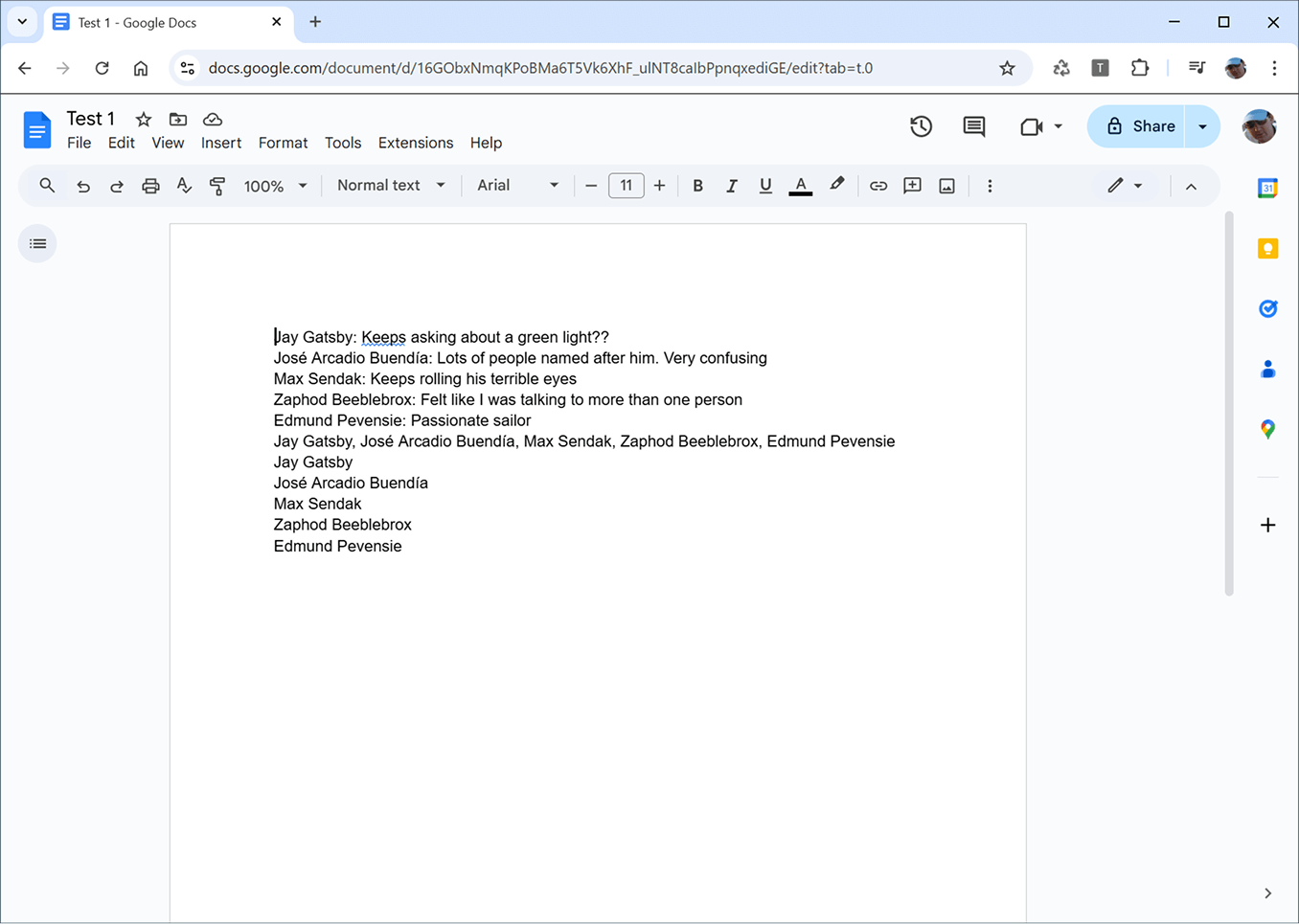
Task: Print the document
Action: pyautogui.click(x=150, y=186)
